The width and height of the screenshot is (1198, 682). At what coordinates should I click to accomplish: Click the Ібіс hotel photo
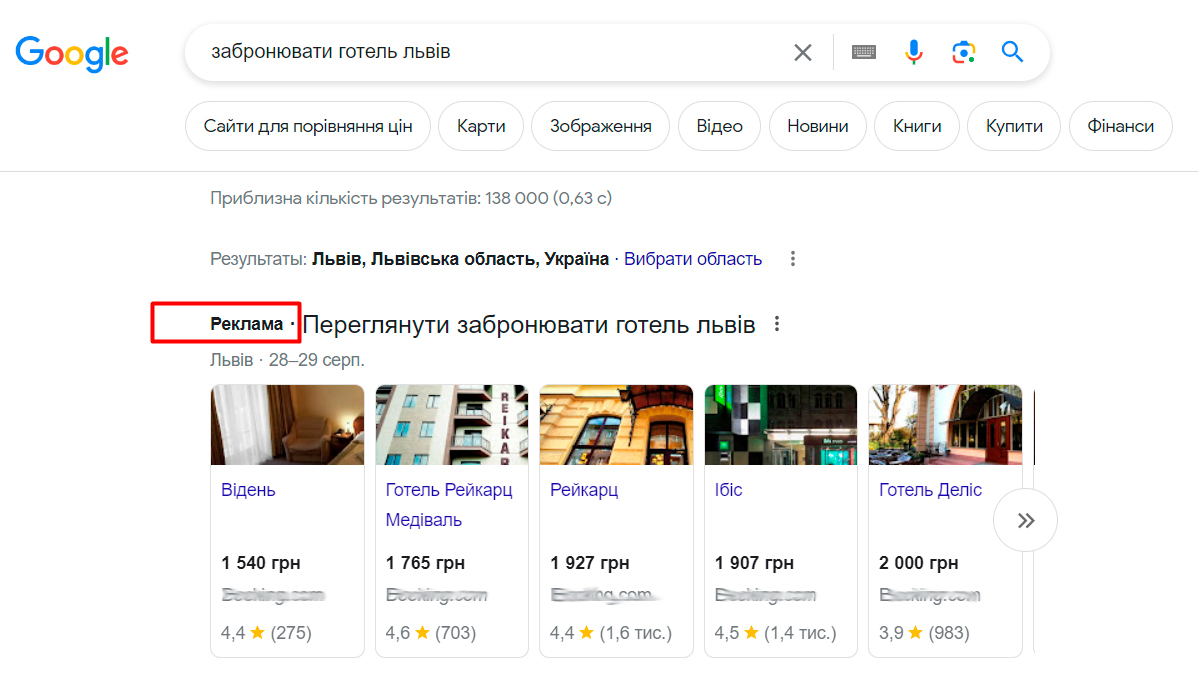pos(781,425)
